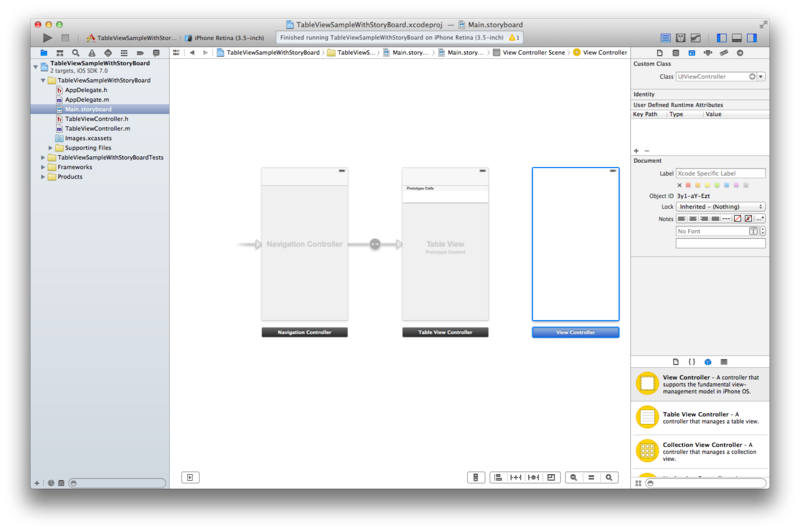Screen dimensions: 800x531
Task: Toggle the Debug area visibility
Action: click(737, 38)
